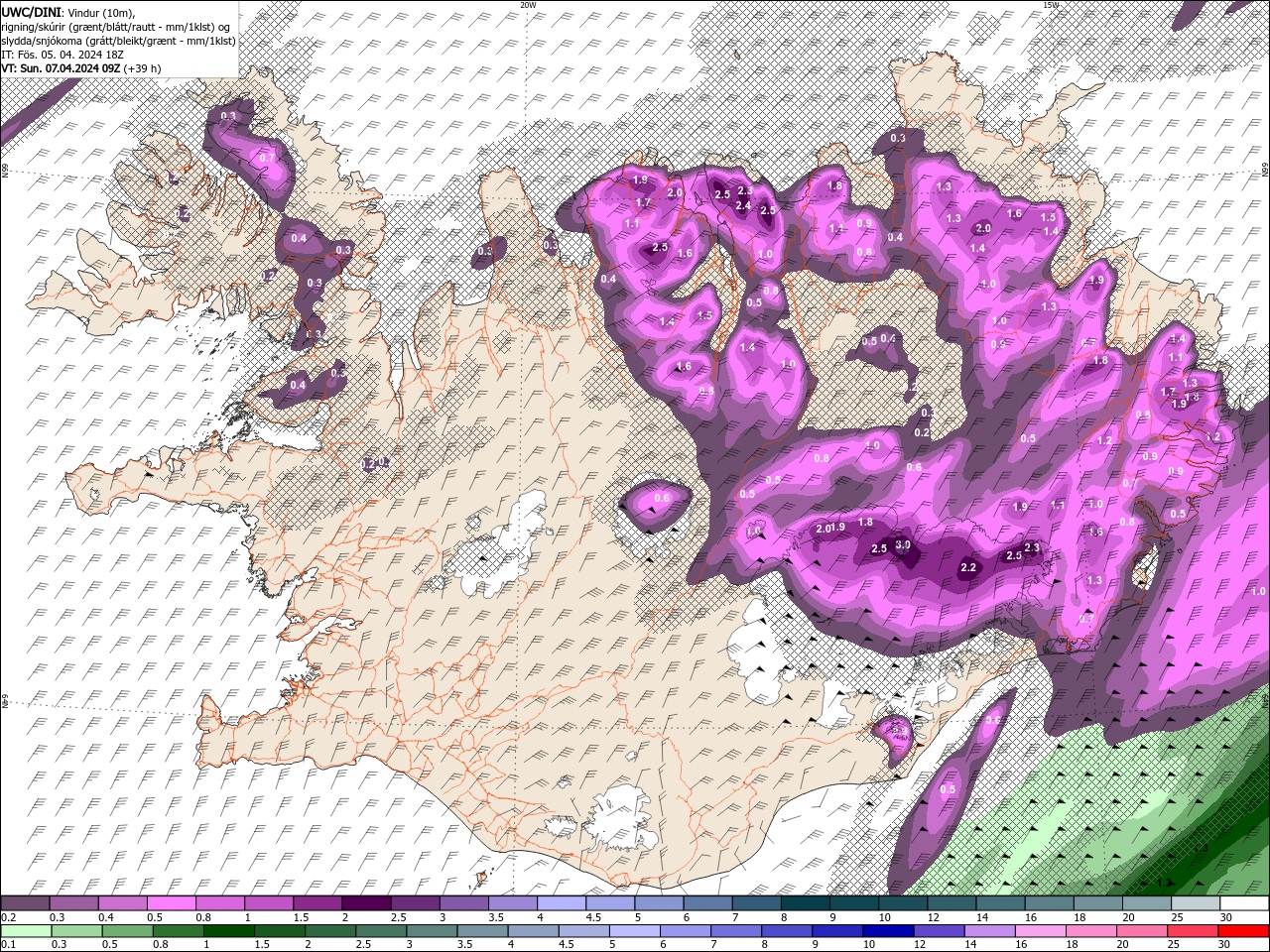This screenshot has height=952, width=1270.
Task: Pick the pure red lower swatch starting at 30
Action: pos(1244,931)
